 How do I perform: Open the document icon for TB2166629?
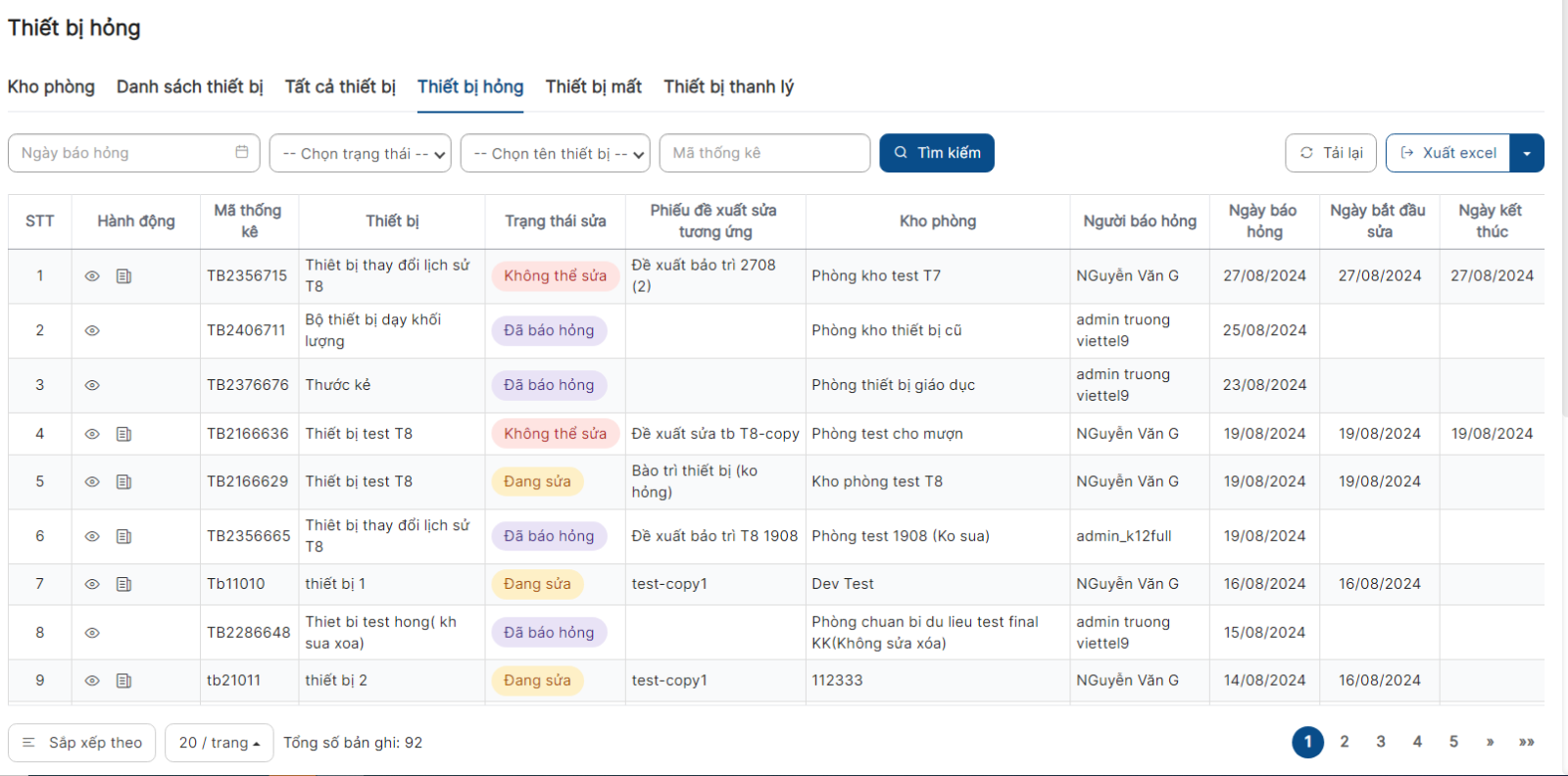(123, 482)
